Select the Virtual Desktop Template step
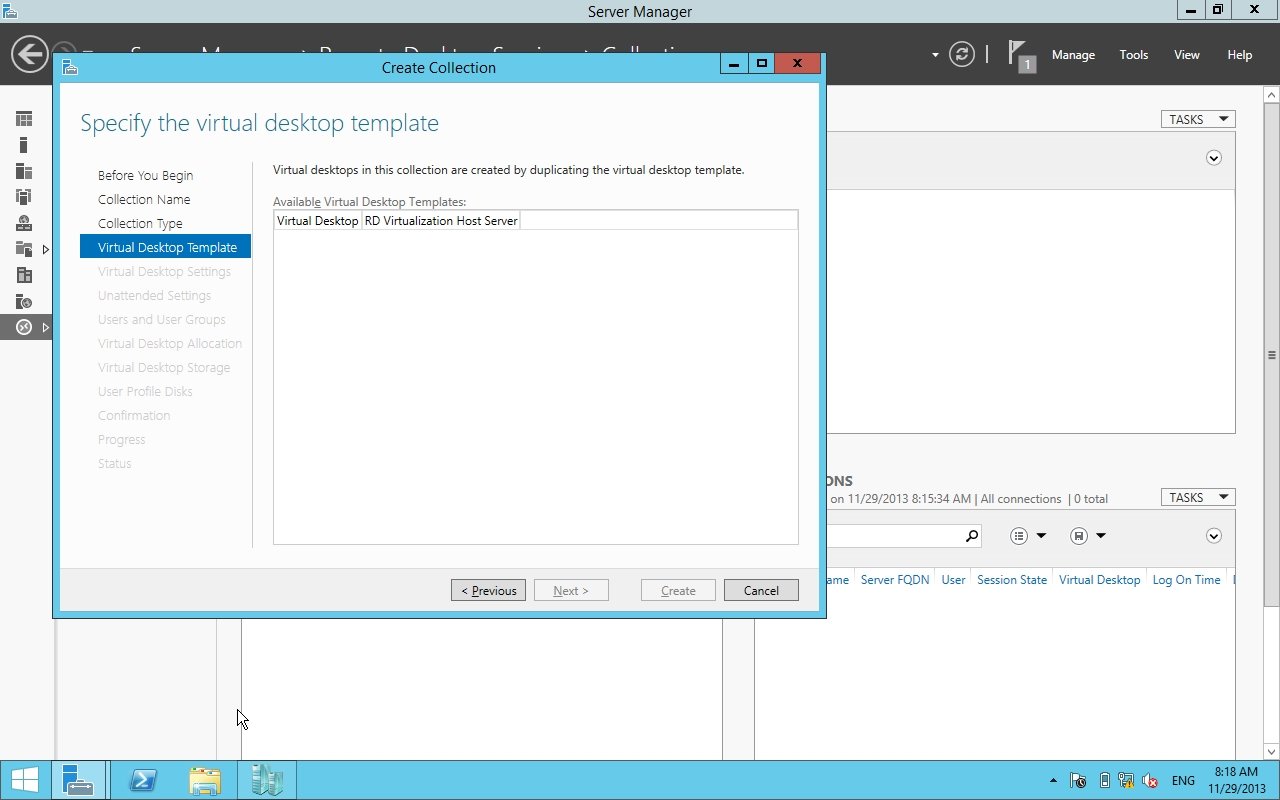This screenshot has height=800, width=1280. [165, 247]
